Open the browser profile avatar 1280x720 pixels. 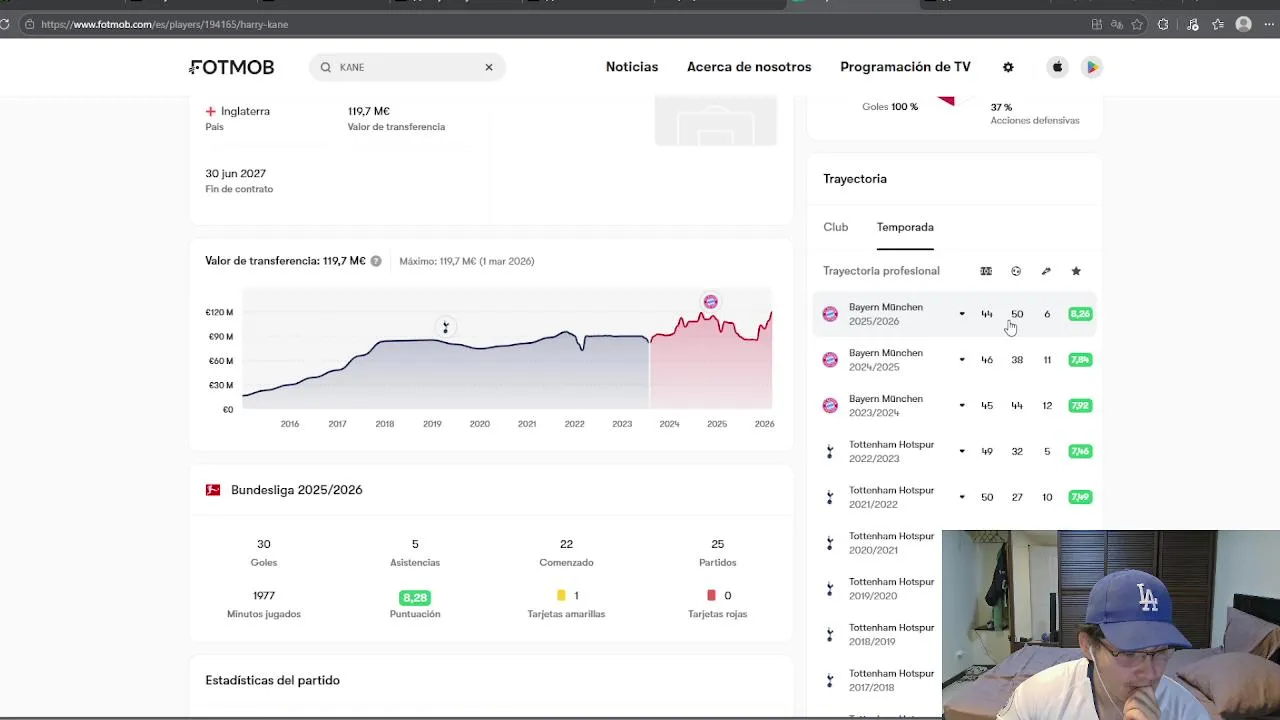tap(1244, 24)
